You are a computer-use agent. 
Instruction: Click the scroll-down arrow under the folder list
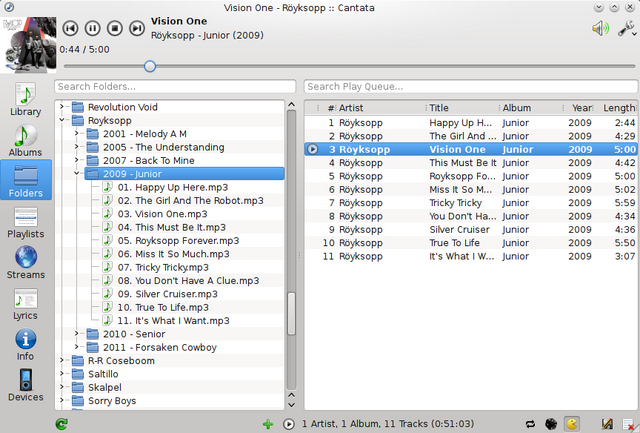(x=291, y=405)
